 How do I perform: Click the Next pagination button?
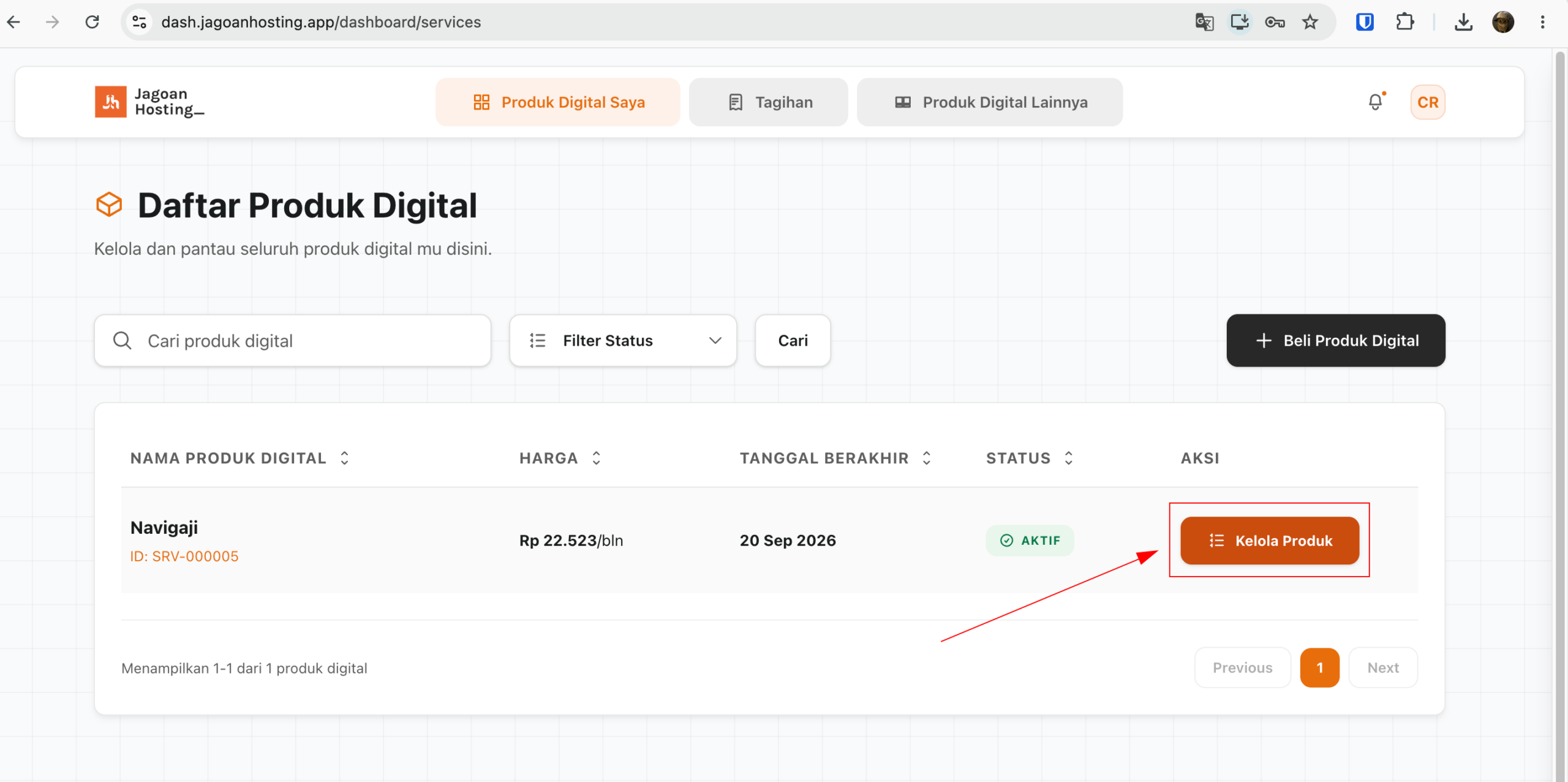coord(1383,668)
